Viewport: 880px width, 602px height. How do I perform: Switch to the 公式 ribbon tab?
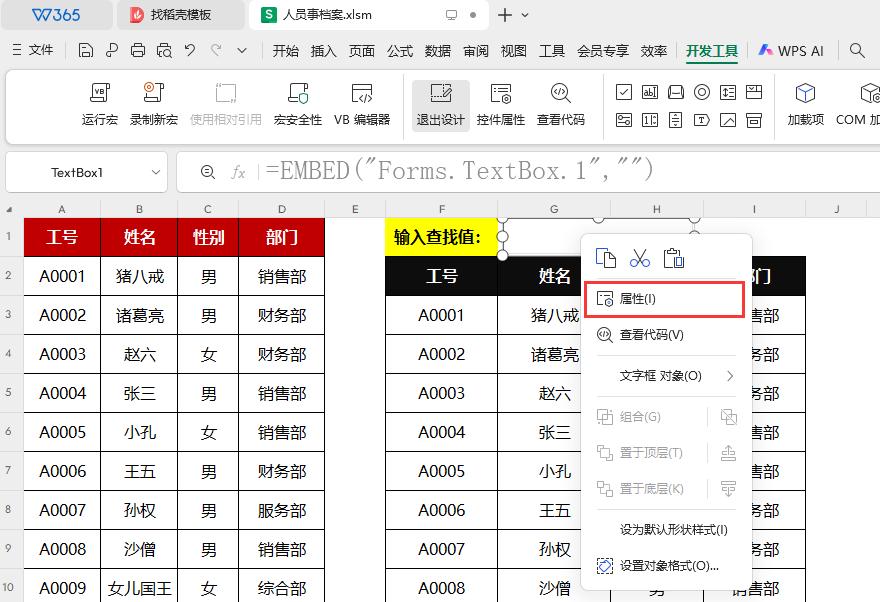pyautogui.click(x=400, y=51)
